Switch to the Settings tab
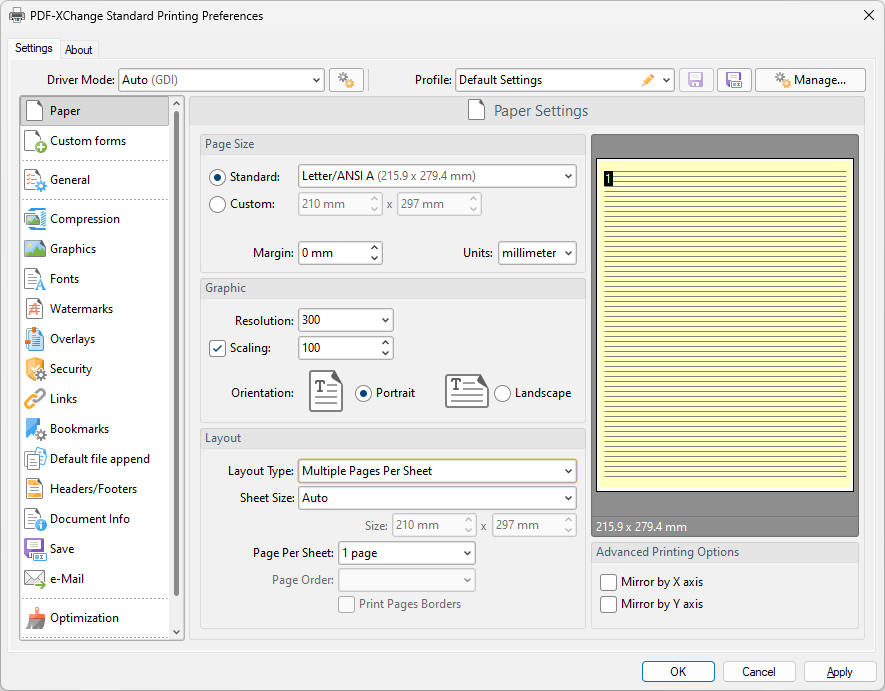The image size is (885, 691). pyautogui.click(x=34, y=48)
